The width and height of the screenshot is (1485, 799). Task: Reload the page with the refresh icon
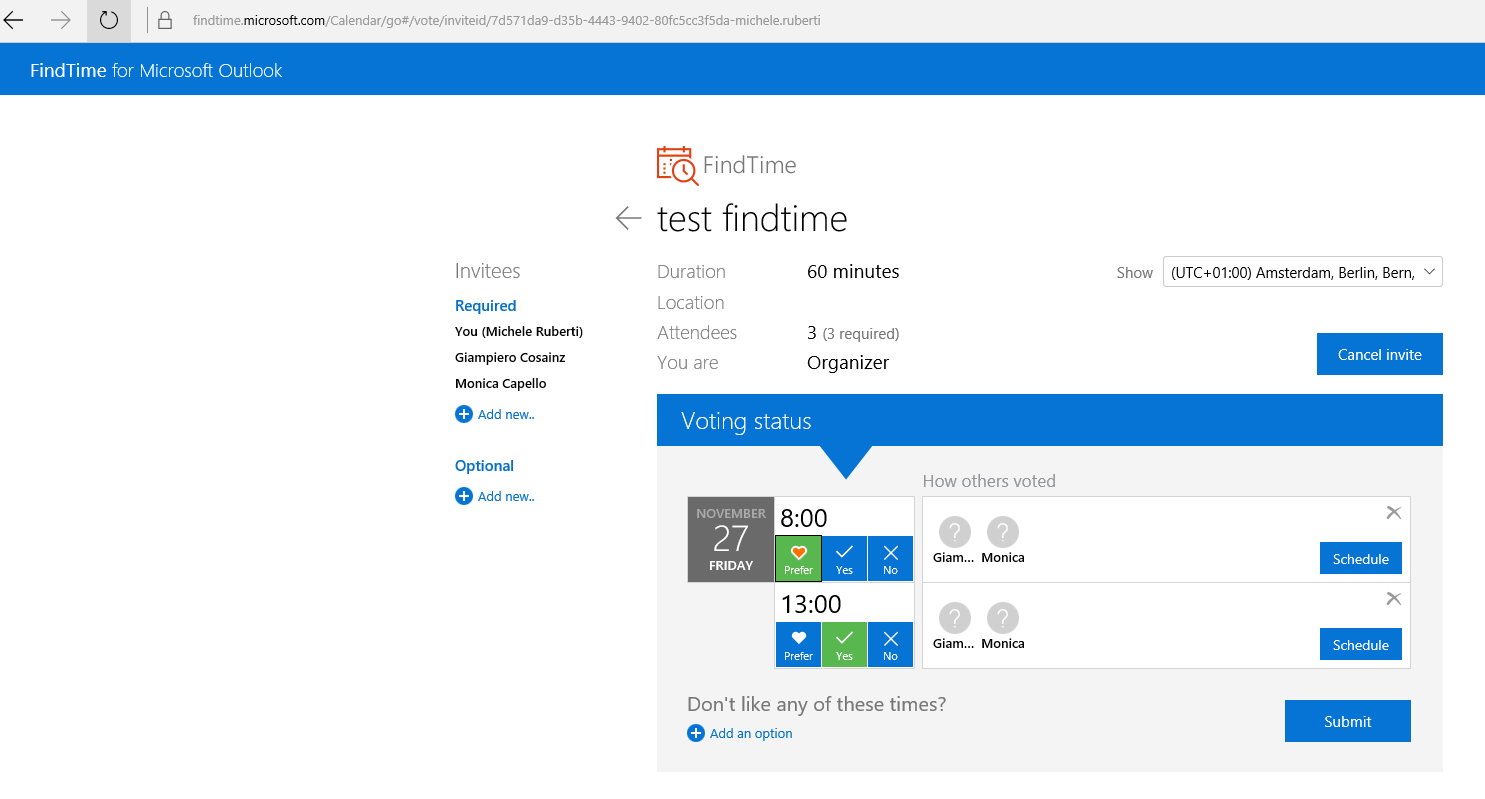click(x=108, y=20)
